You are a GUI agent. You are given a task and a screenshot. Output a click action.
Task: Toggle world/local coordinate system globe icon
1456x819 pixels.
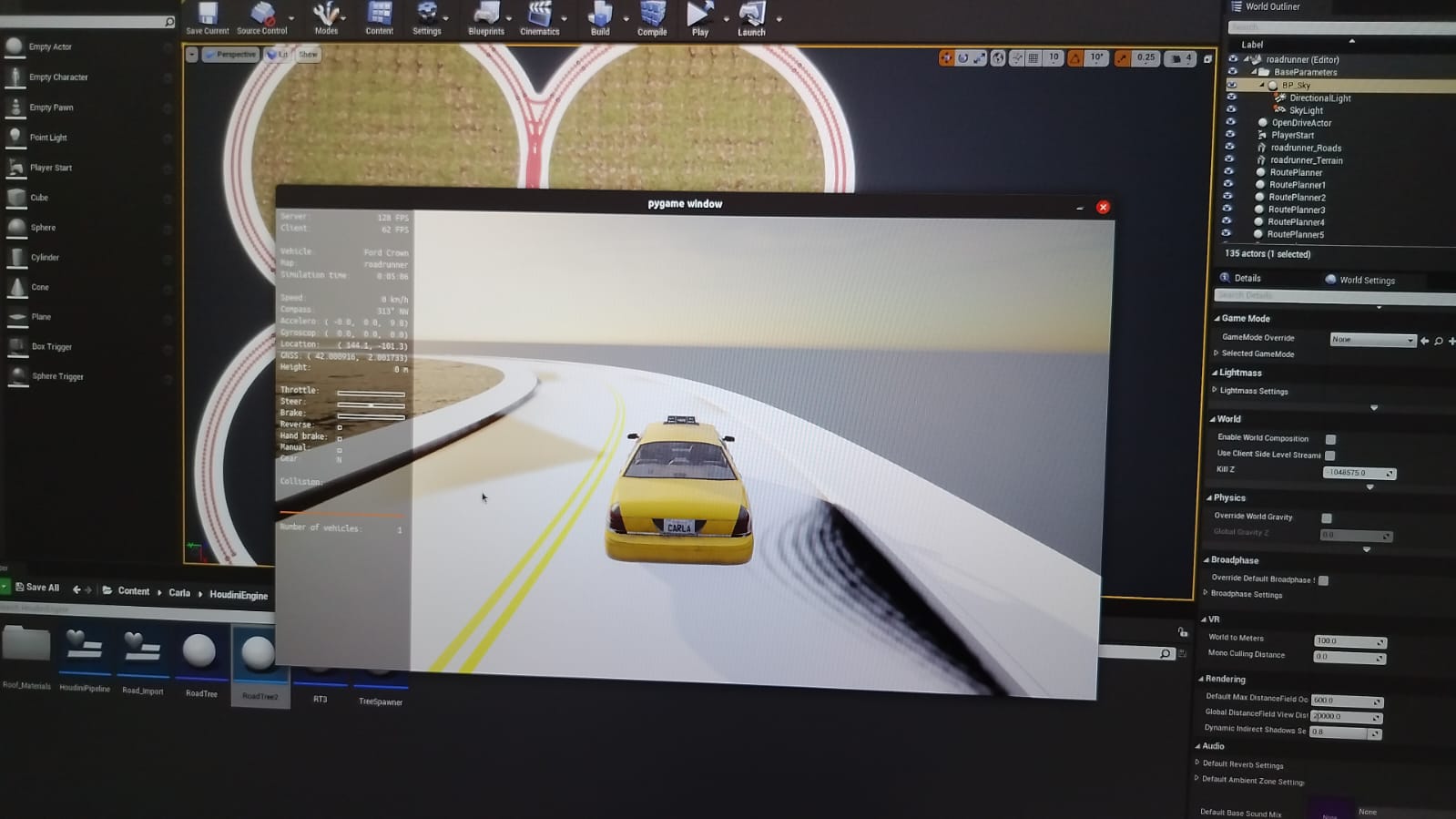coord(998,57)
